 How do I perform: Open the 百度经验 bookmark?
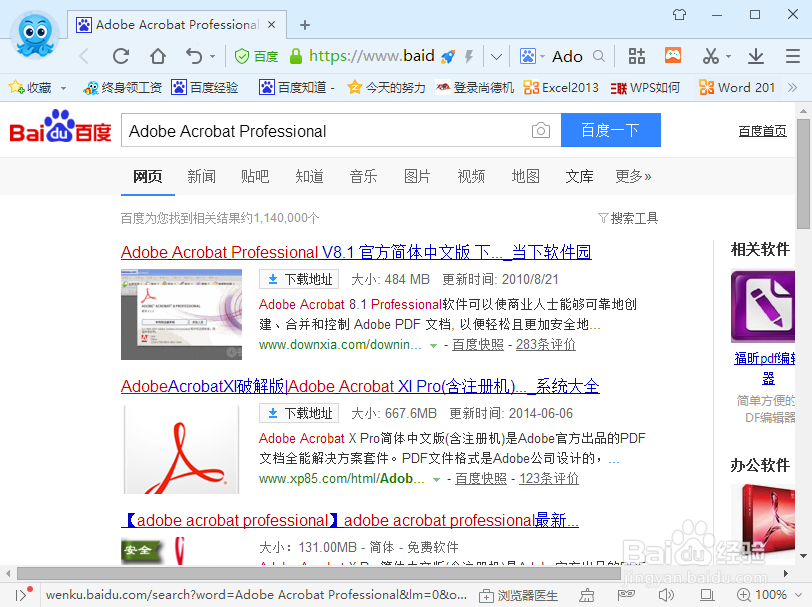205,88
